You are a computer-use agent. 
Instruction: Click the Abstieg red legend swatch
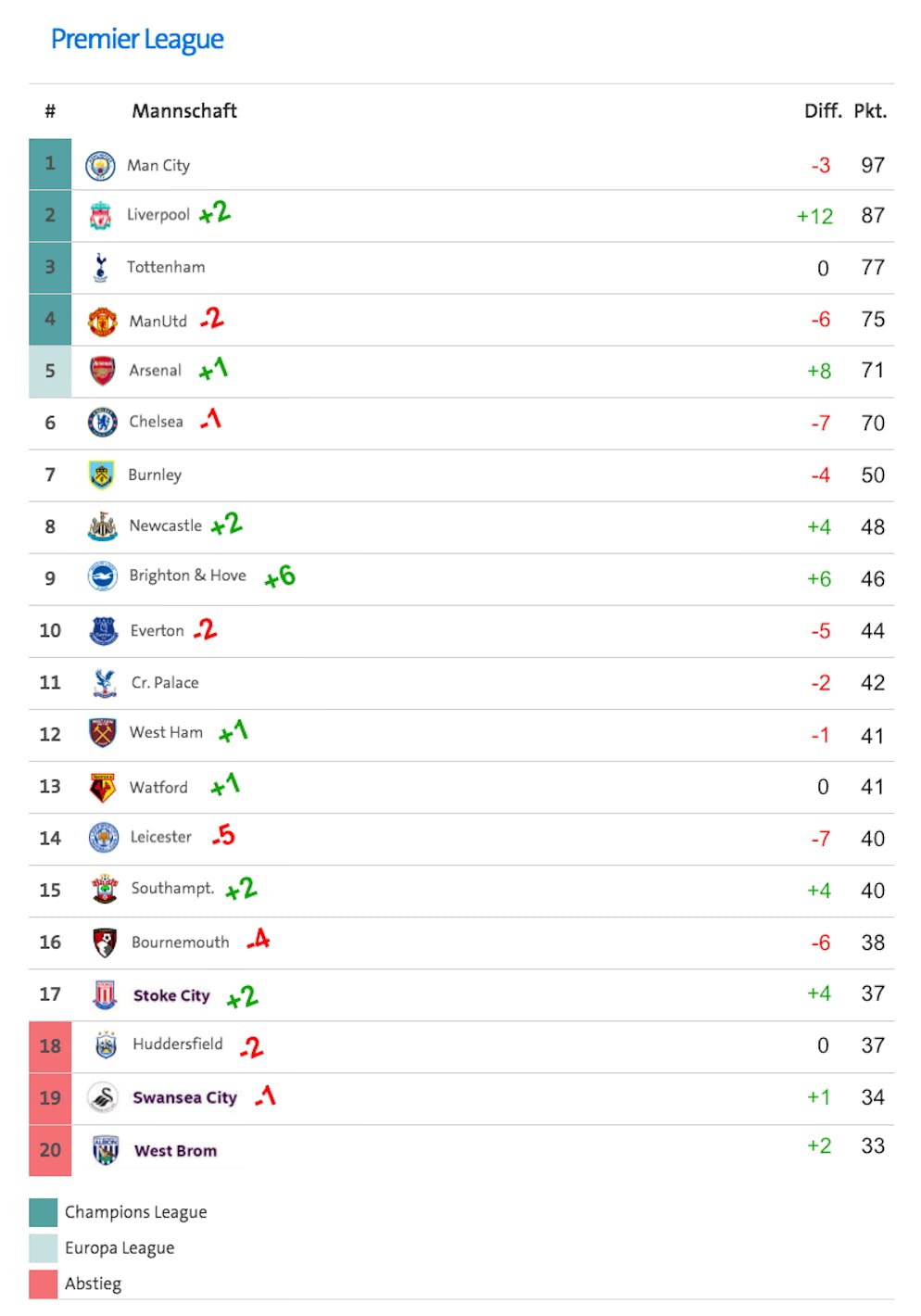[x=43, y=1284]
